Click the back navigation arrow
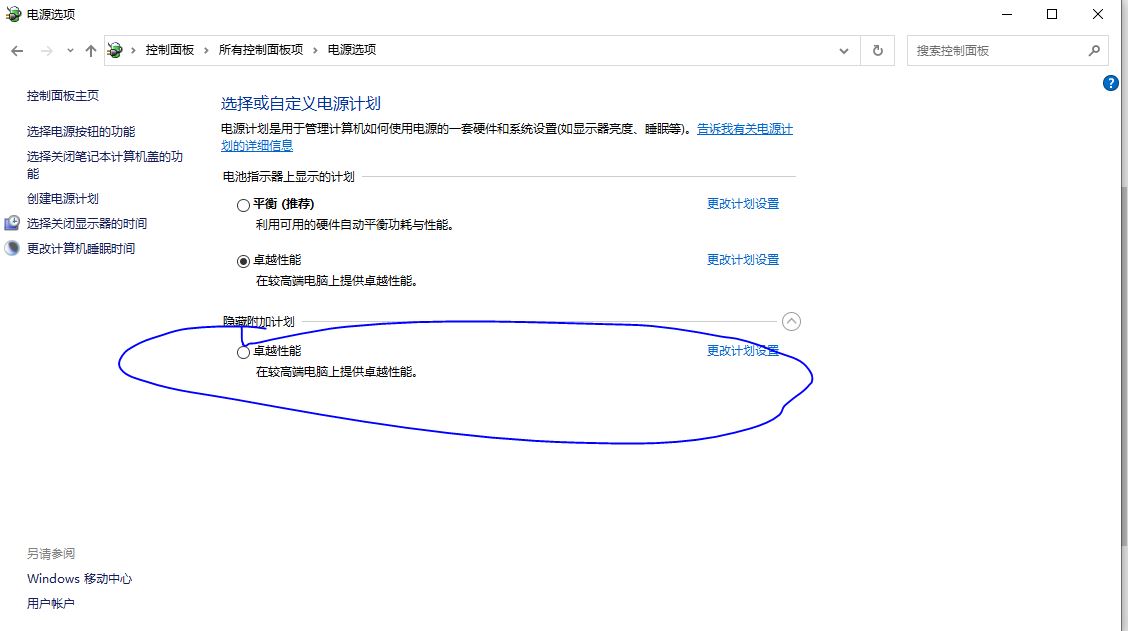 click(17, 50)
